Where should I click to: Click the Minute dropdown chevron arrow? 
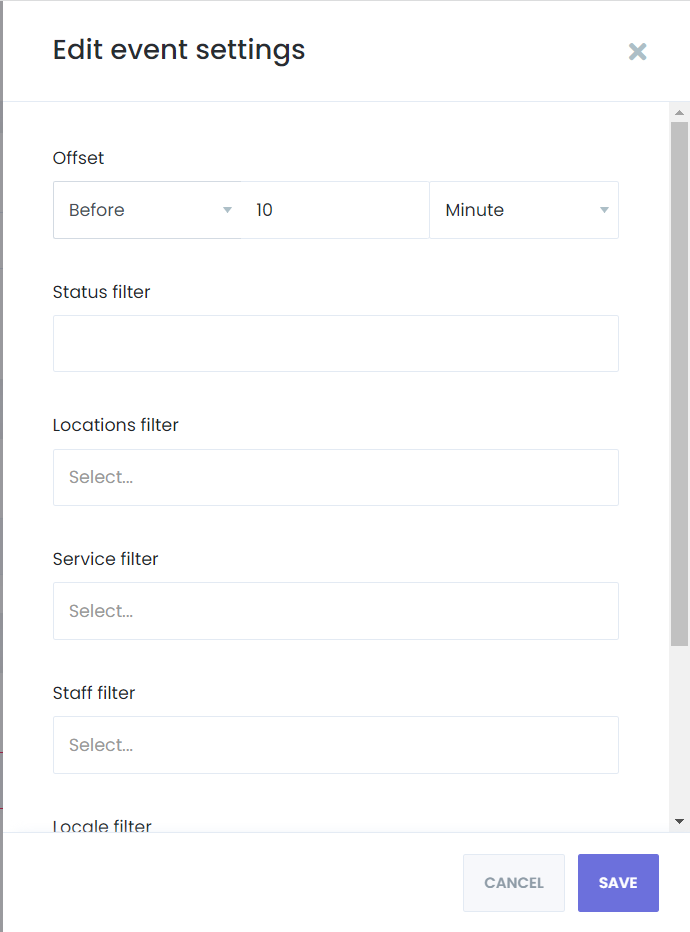tap(604, 210)
